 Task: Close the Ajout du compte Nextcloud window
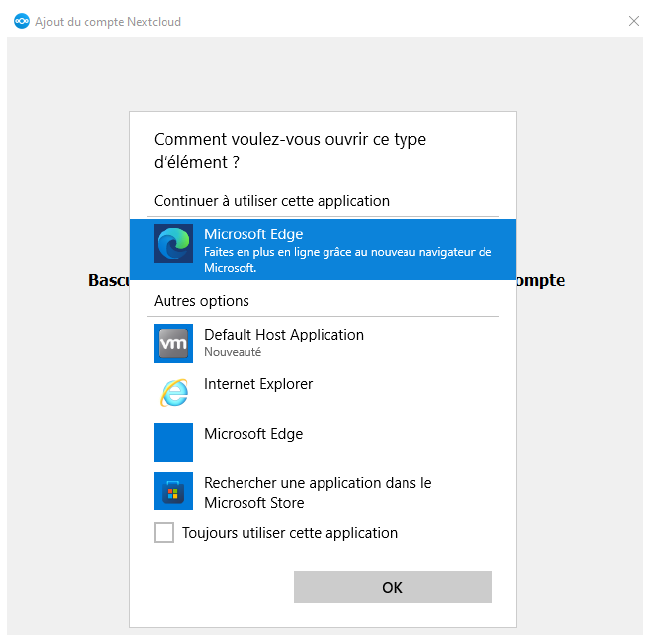pos(633,22)
